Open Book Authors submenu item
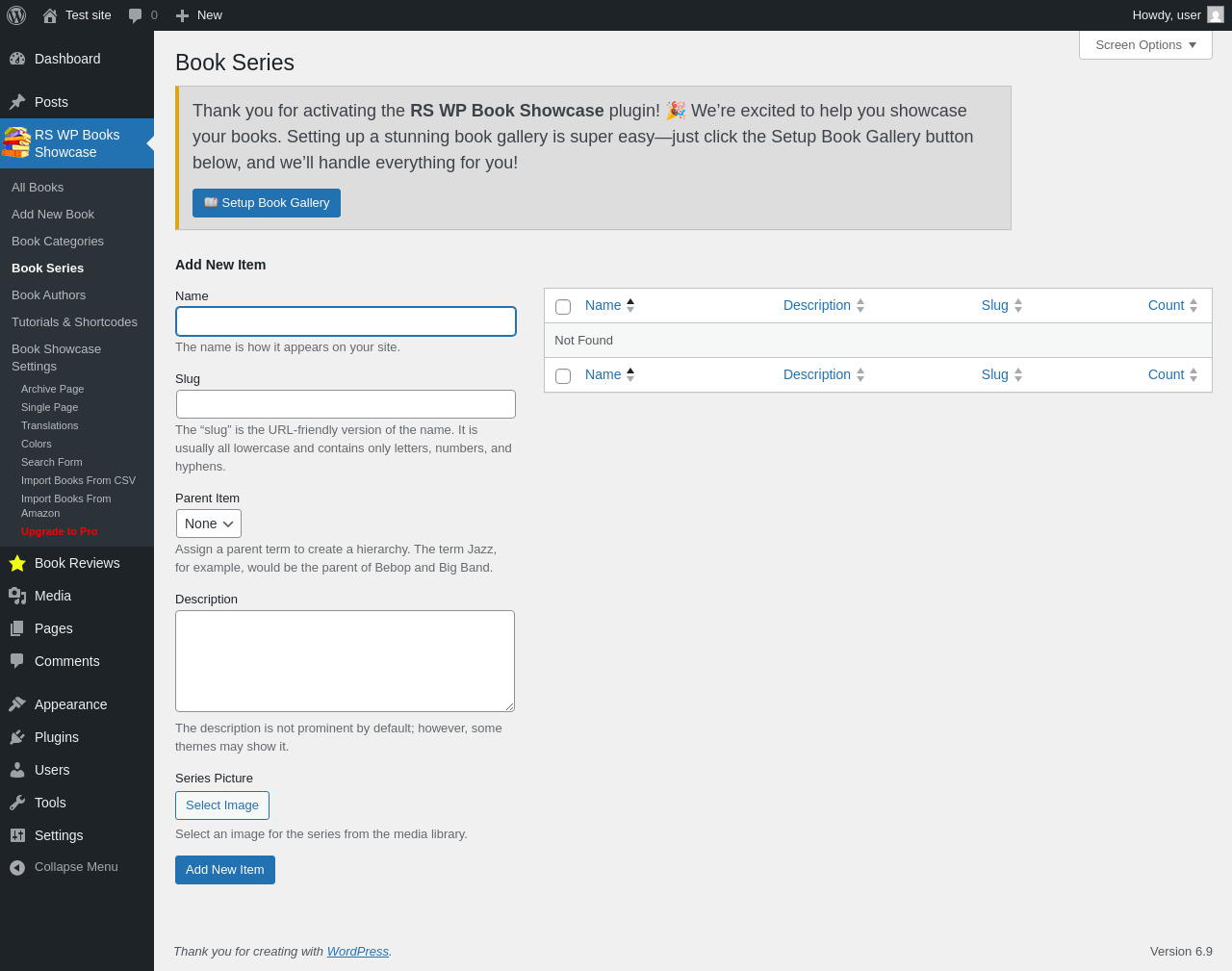The width and height of the screenshot is (1232, 971). tap(48, 295)
